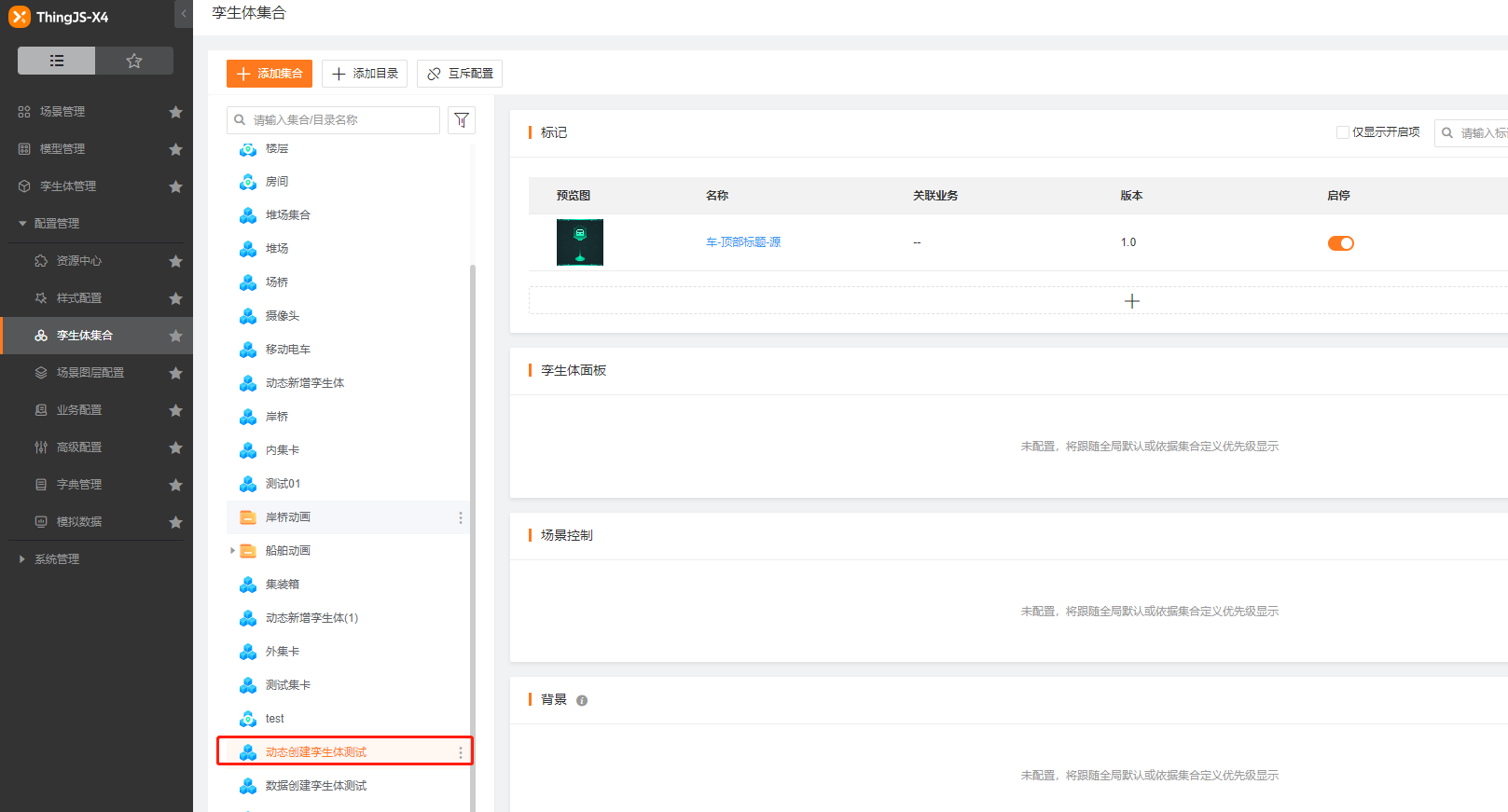Toggle favorite star for 场景管理
This screenshot has width=1508, height=812.
pyautogui.click(x=175, y=112)
